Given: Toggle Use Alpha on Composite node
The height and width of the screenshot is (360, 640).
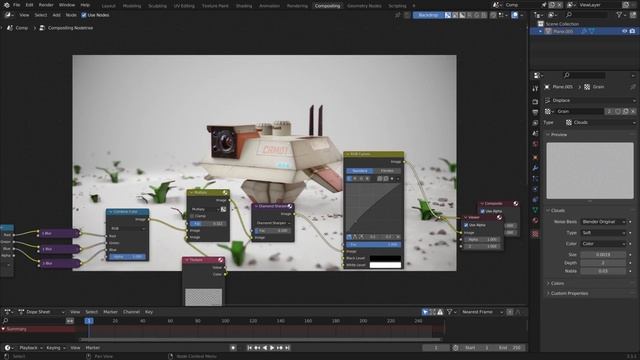Looking at the screenshot, I should [482, 211].
